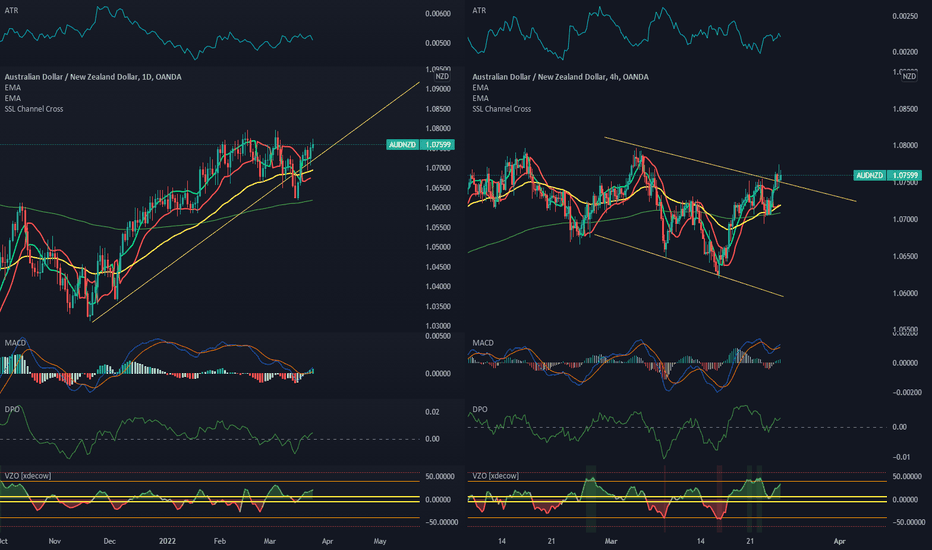The width and height of the screenshot is (932, 550).
Task: Click the 1.09000 price on the 1D price axis
Action: (x=438, y=89)
